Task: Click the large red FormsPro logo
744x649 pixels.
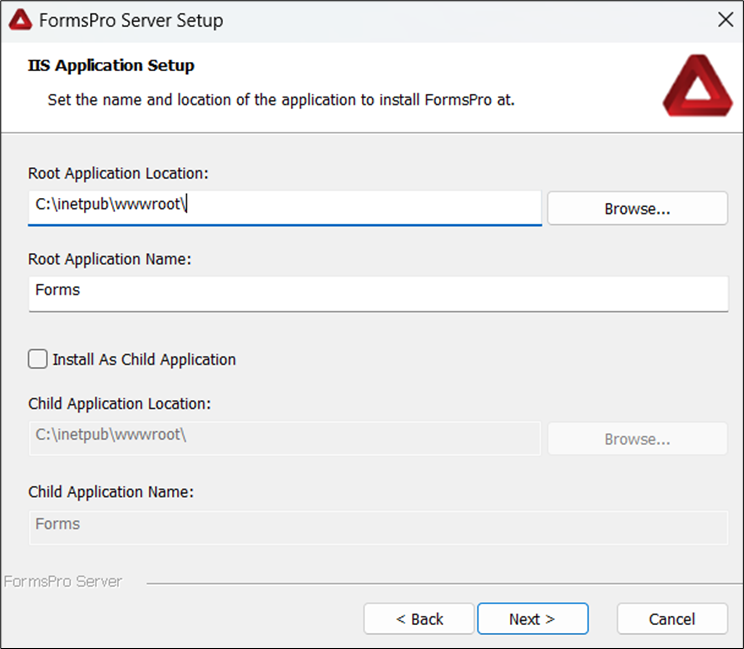Action: (x=697, y=86)
